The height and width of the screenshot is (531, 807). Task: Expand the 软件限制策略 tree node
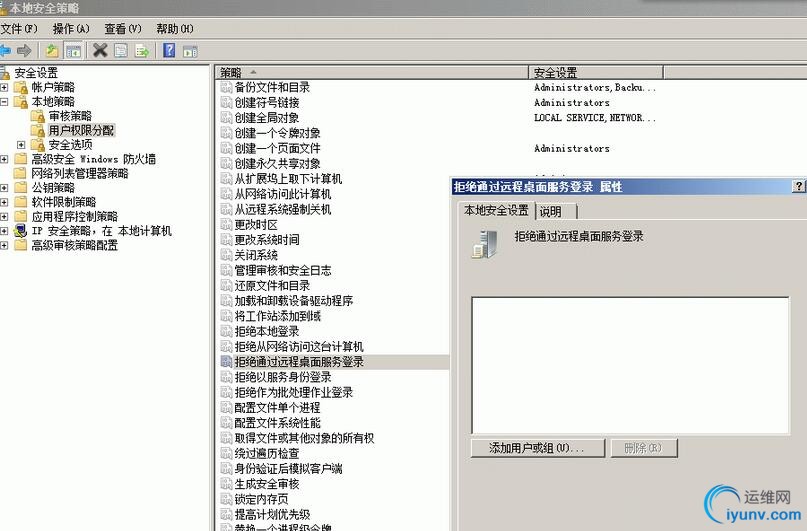pos(4,202)
